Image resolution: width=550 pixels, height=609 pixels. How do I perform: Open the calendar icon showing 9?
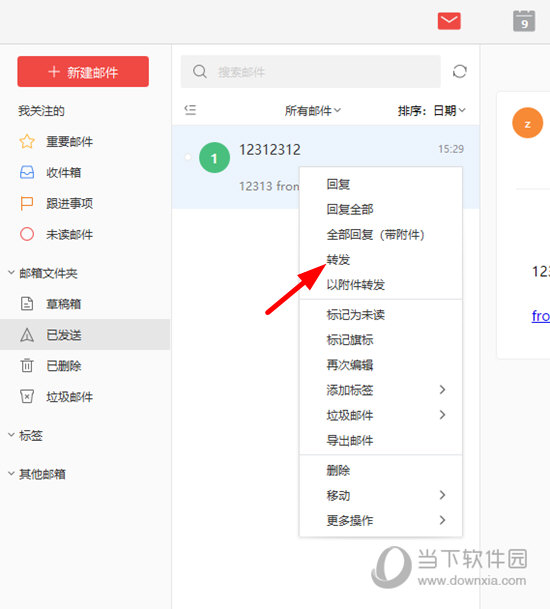click(x=524, y=21)
